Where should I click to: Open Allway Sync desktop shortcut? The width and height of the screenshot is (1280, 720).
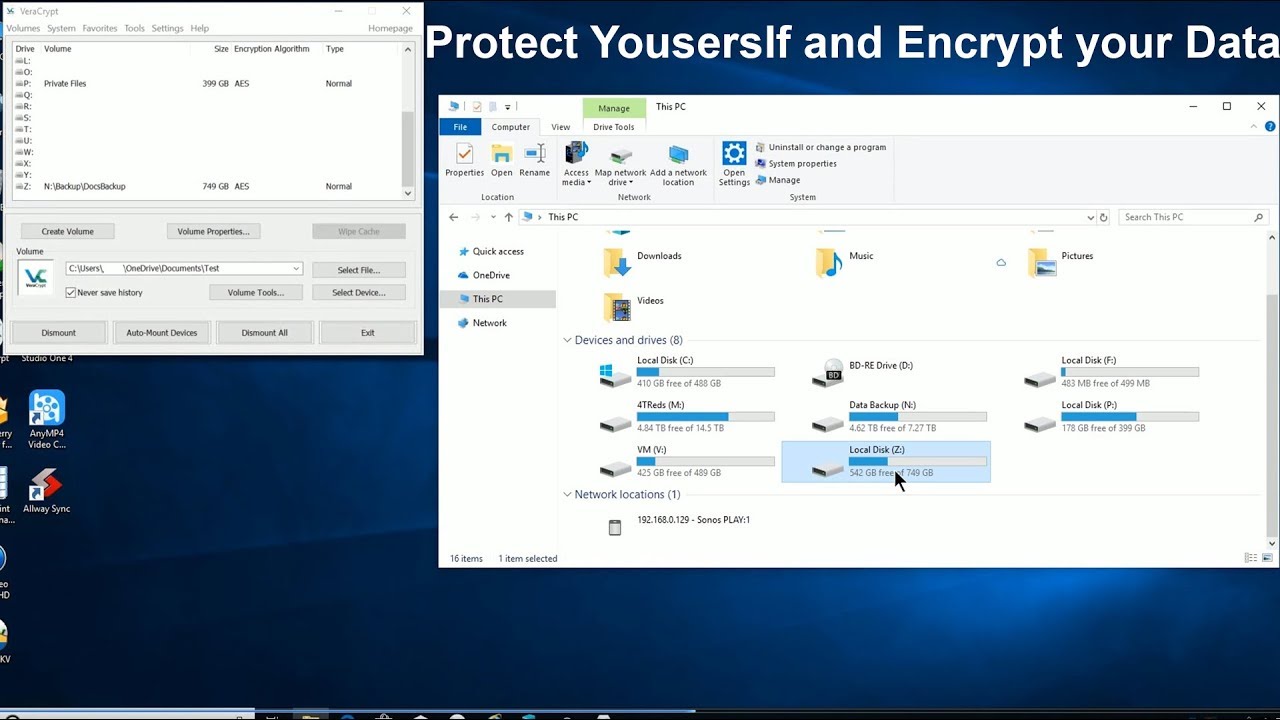pos(47,485)
